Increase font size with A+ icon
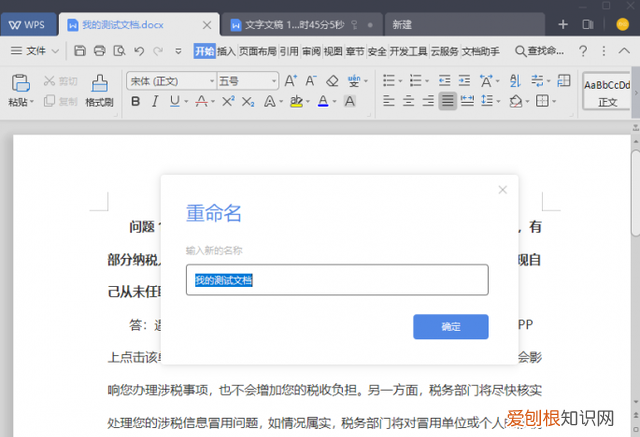The width and height of the screenshot is (640, 437). tap(291, 80)
